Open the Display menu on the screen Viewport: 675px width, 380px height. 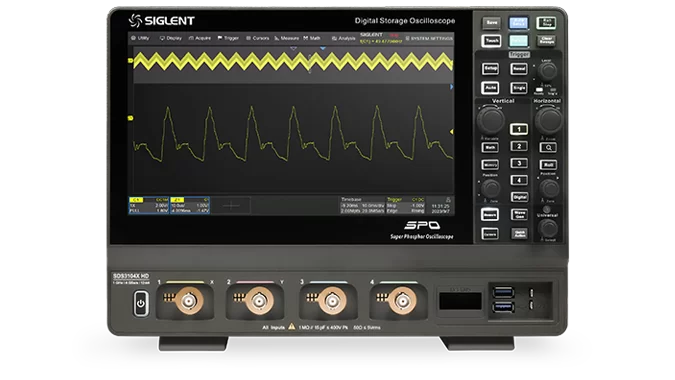click(x=171, y=38)
